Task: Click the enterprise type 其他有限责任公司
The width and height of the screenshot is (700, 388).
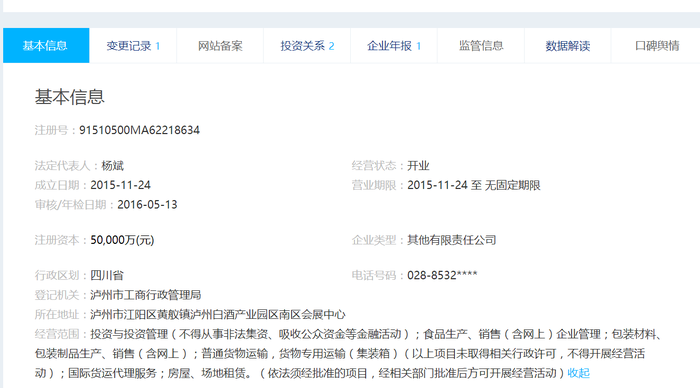Action: pyautogui.click(x=452, y=240)
